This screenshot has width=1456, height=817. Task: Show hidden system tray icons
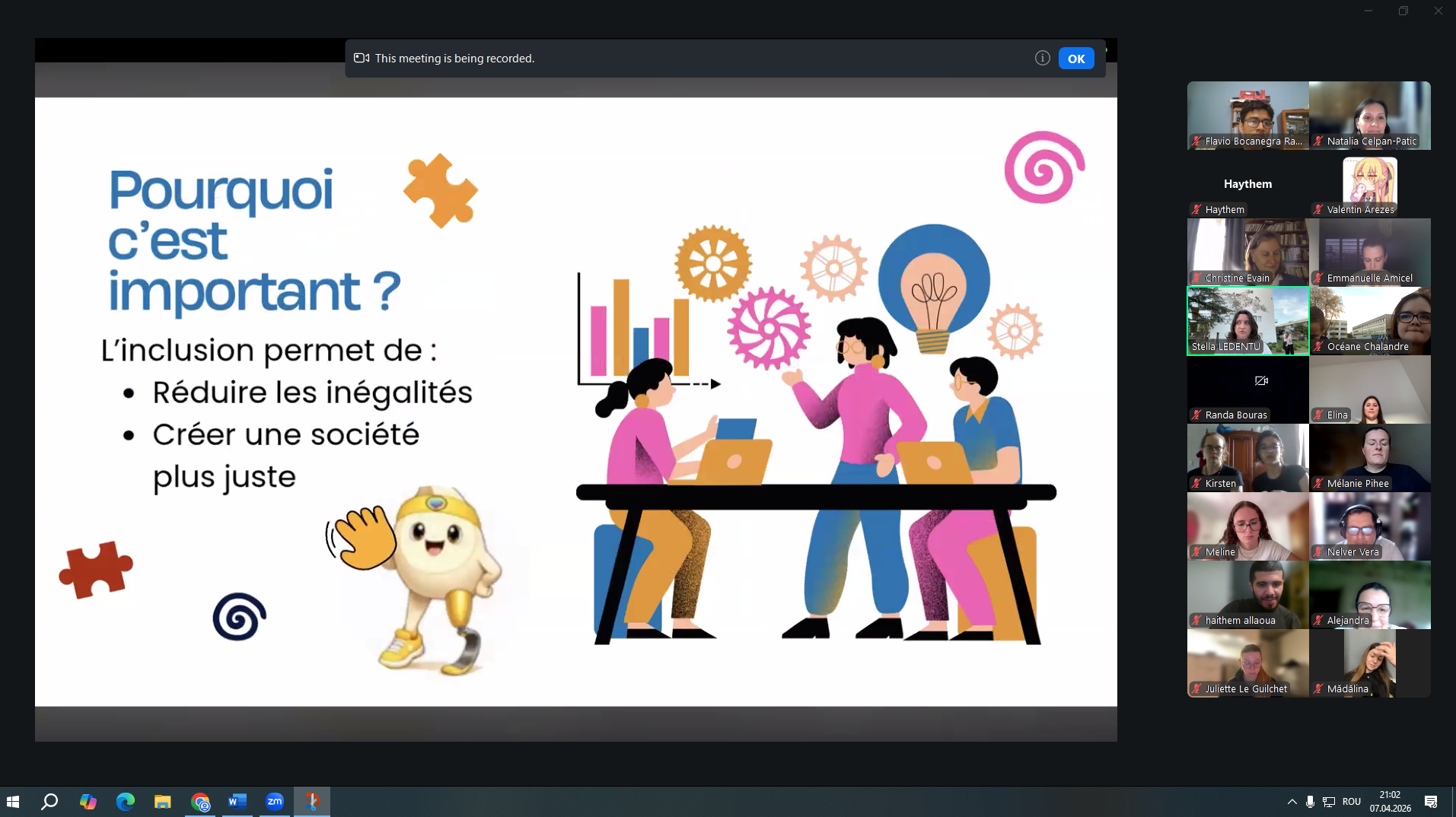click(1292, 801)
